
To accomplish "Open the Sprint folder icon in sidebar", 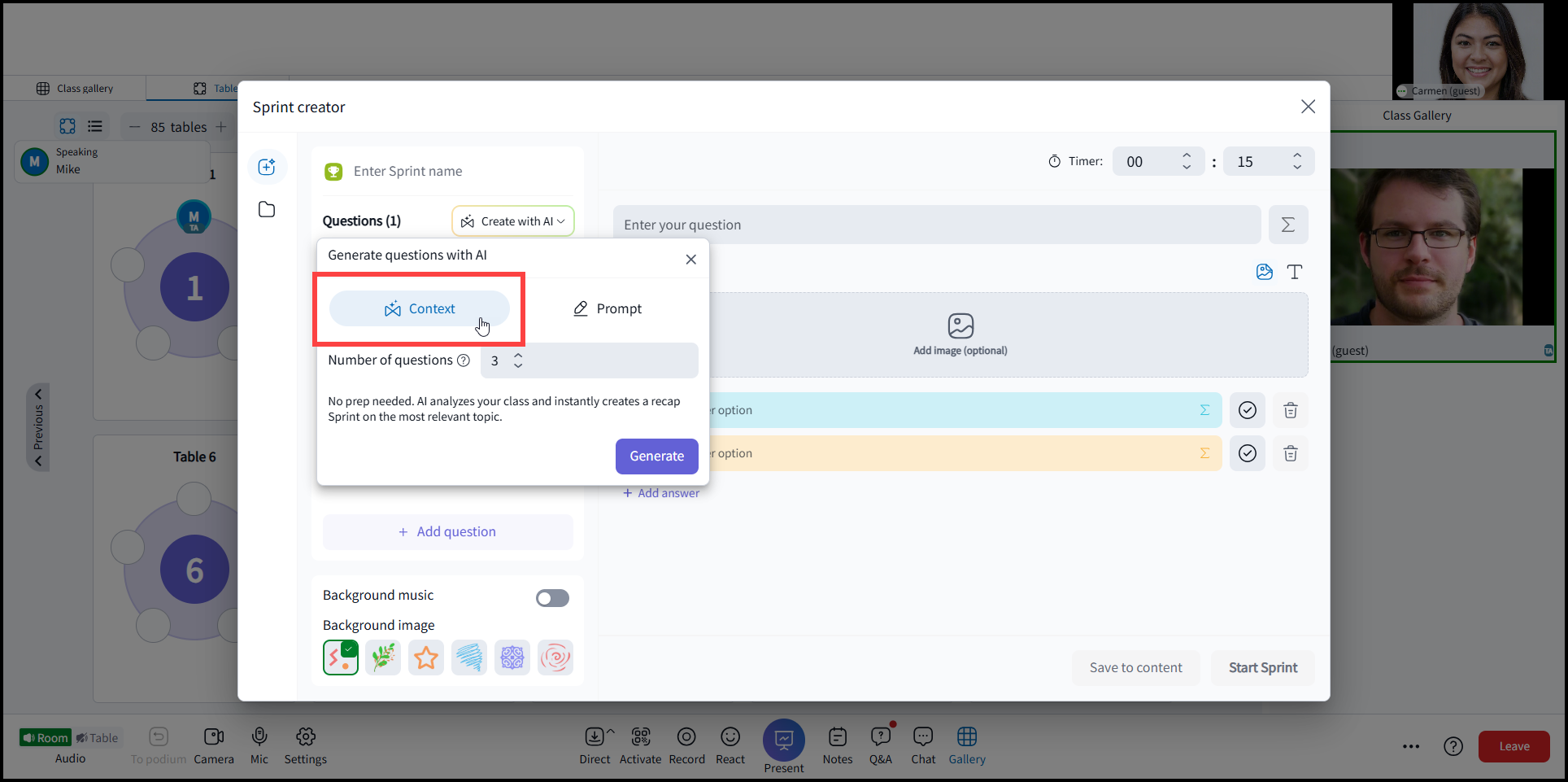I will click(267, 209).
